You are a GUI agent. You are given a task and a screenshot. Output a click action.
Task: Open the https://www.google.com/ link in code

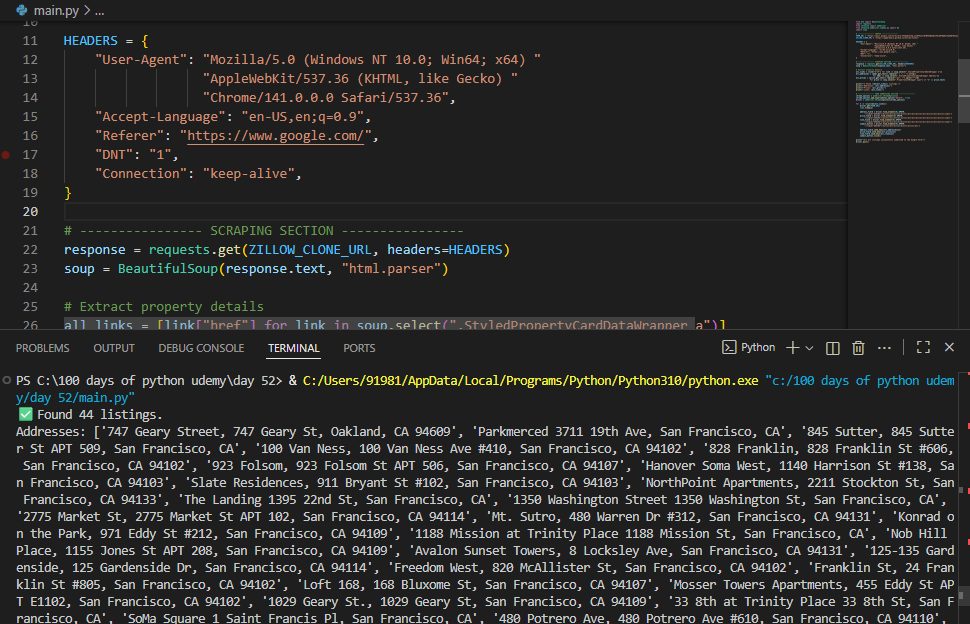pos(275,135)
